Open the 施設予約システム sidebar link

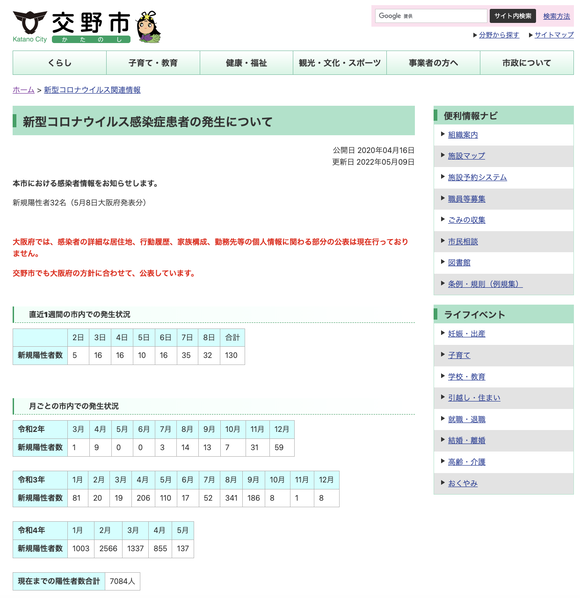pos(477,177)
